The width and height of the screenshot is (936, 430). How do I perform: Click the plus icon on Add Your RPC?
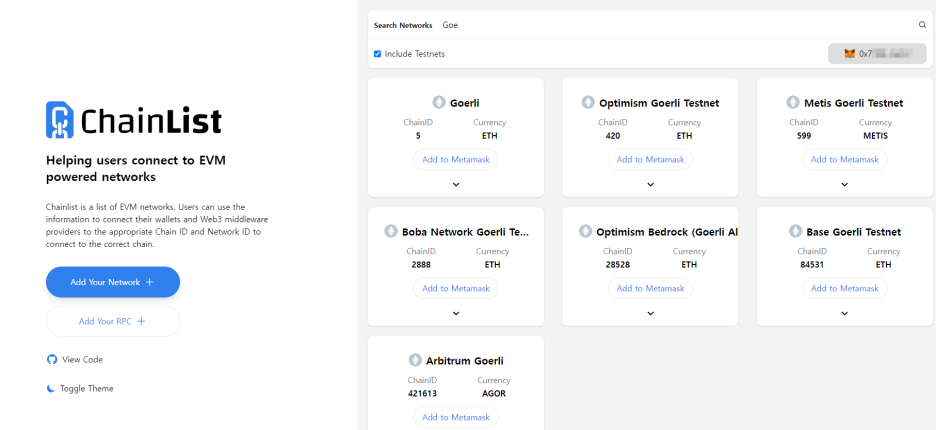[141, 321]
